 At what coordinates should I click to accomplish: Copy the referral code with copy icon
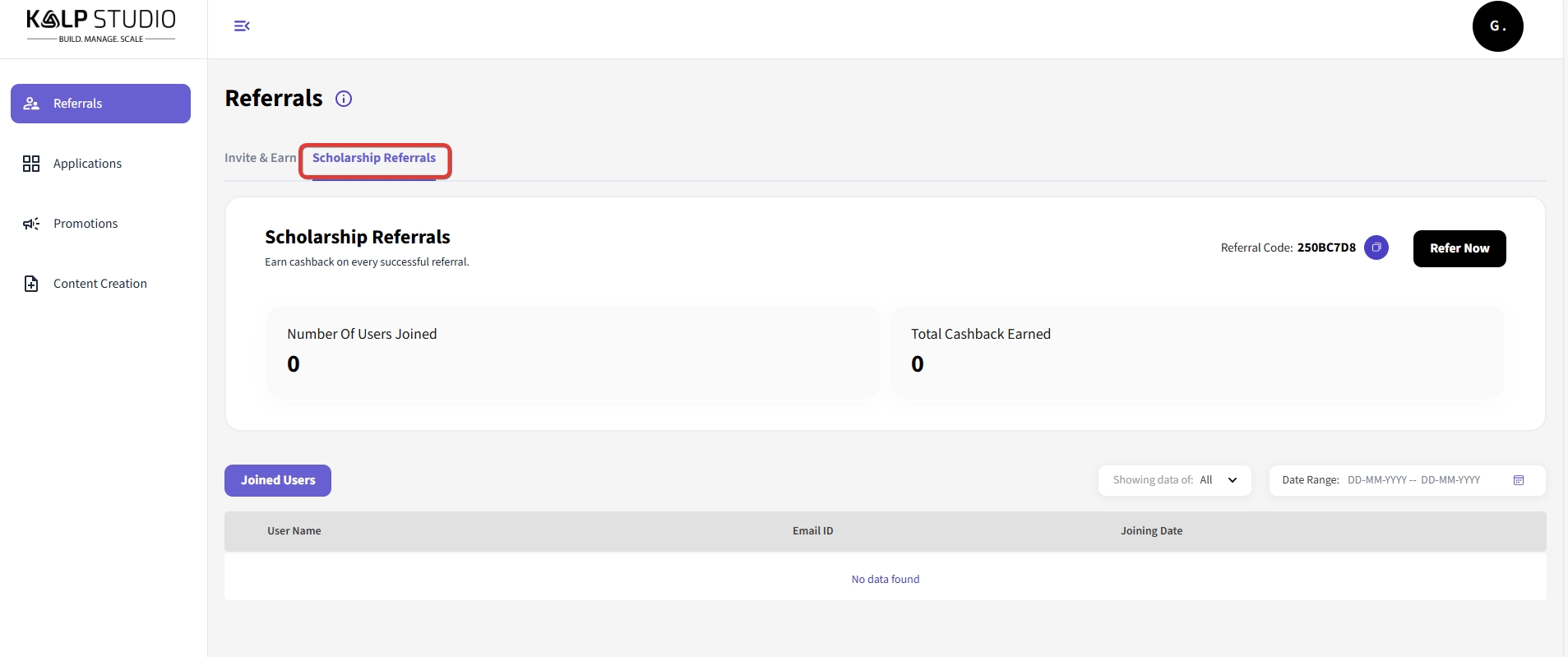click(x=1376, y=248)
